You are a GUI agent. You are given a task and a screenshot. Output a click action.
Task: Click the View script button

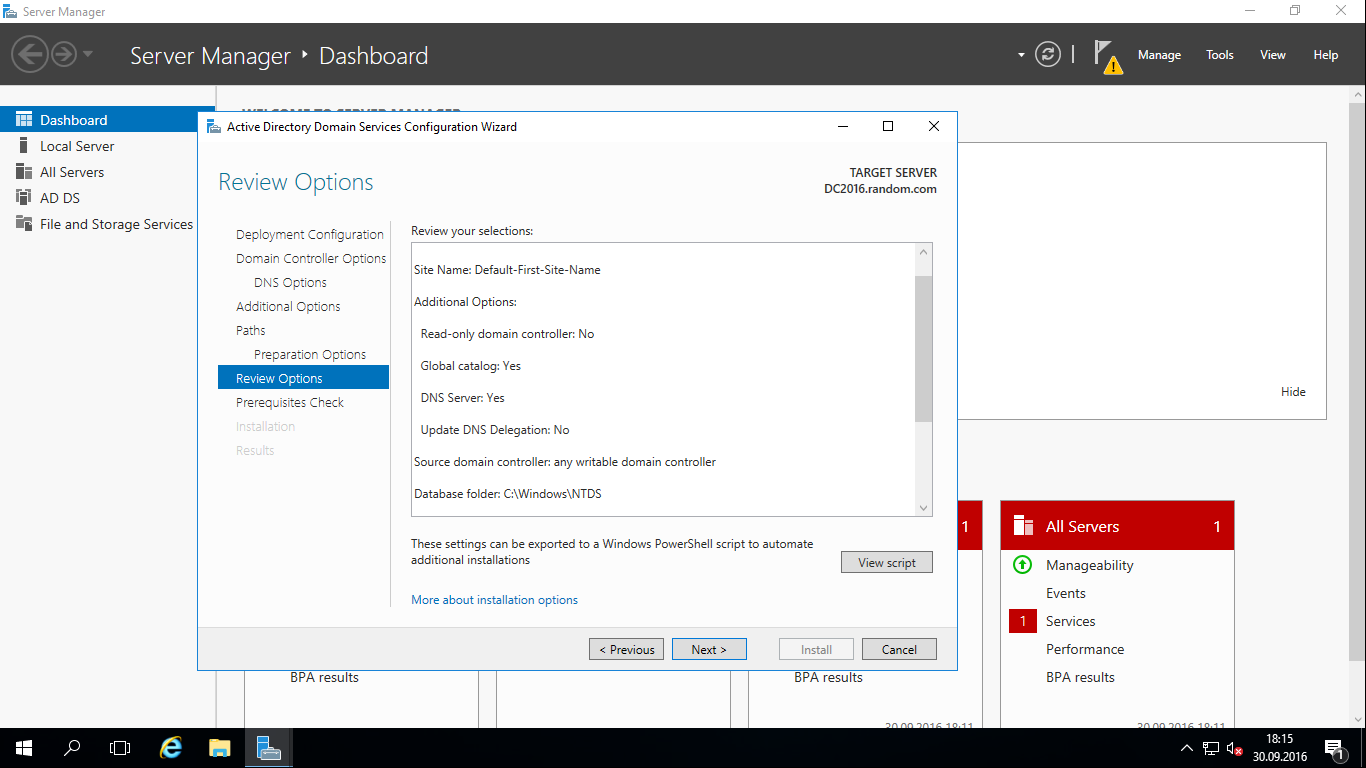[x=887, y=563]
